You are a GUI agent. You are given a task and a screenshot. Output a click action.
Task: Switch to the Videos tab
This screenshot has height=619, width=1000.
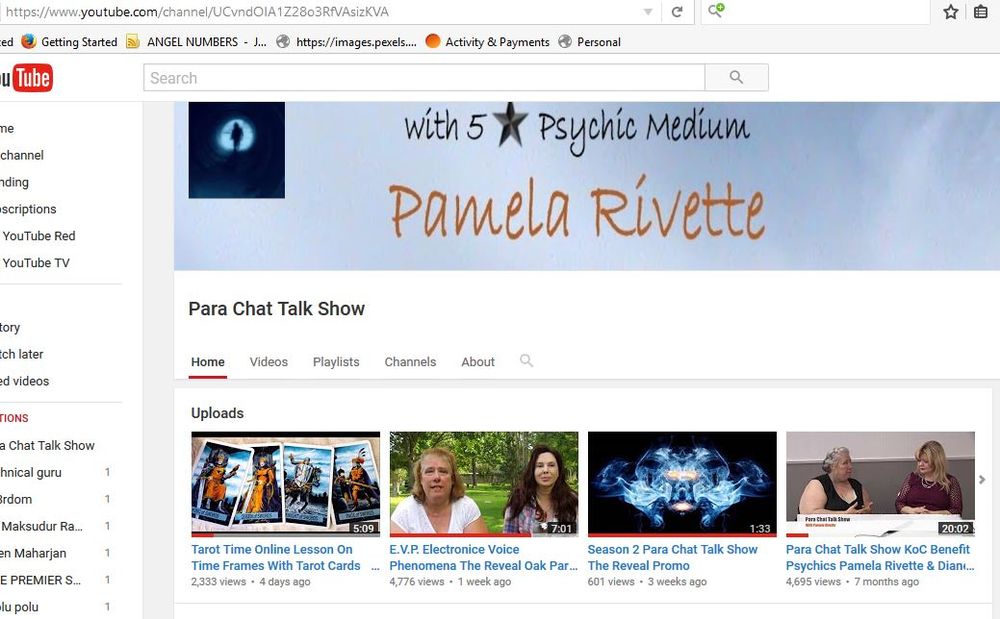point(268,362)
